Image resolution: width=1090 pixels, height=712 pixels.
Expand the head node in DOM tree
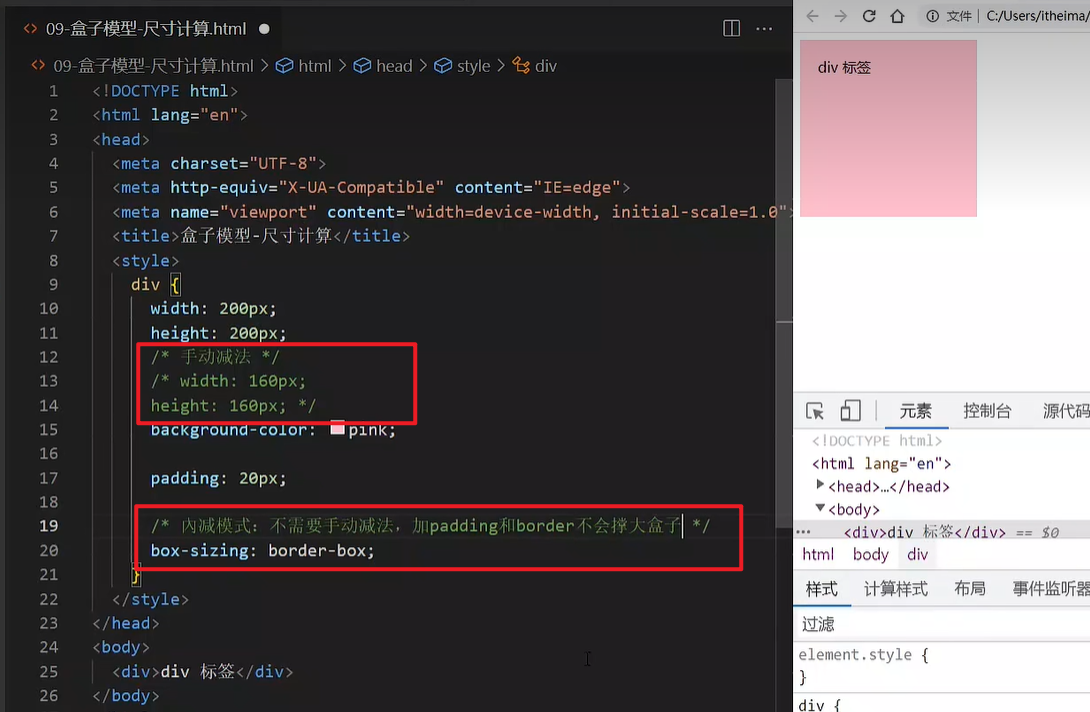click(821, 486)
